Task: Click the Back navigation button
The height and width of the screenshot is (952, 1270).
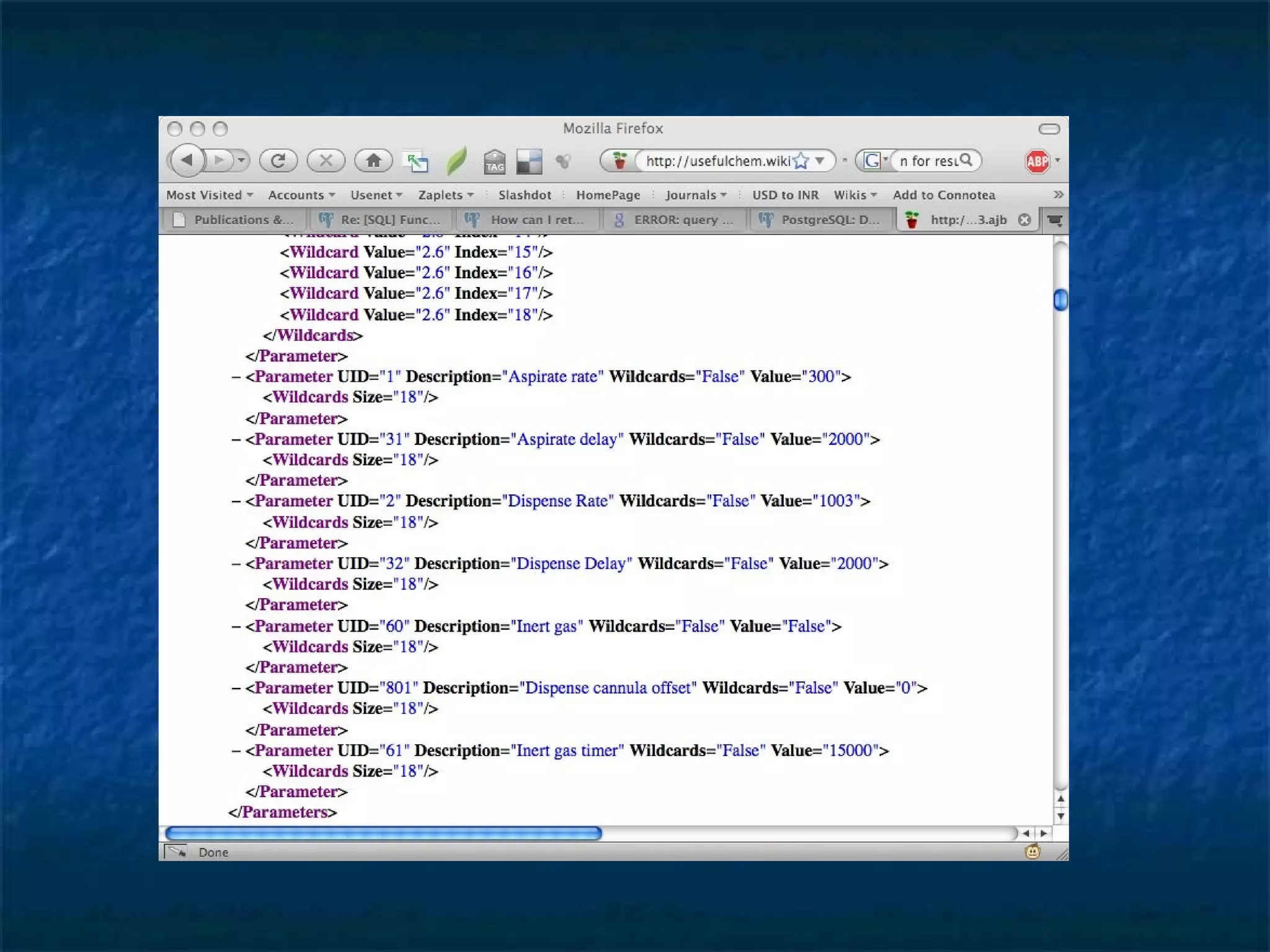Action: tap(187, 161)
